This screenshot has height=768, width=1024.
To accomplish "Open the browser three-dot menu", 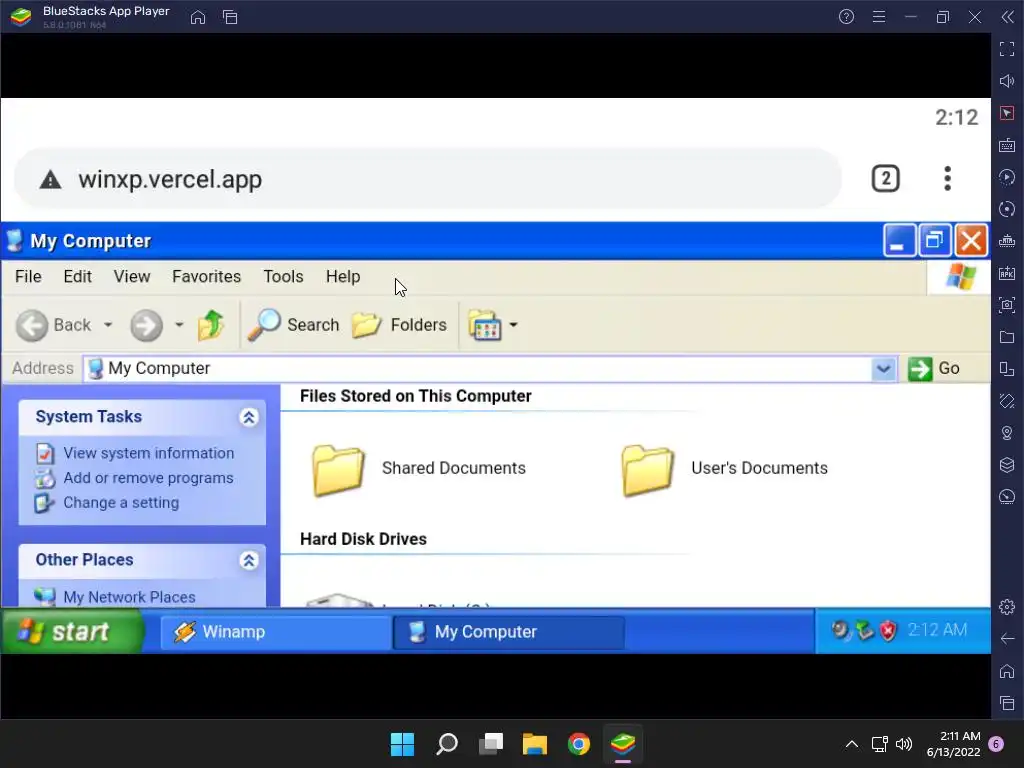I will [x=947, y=179].
